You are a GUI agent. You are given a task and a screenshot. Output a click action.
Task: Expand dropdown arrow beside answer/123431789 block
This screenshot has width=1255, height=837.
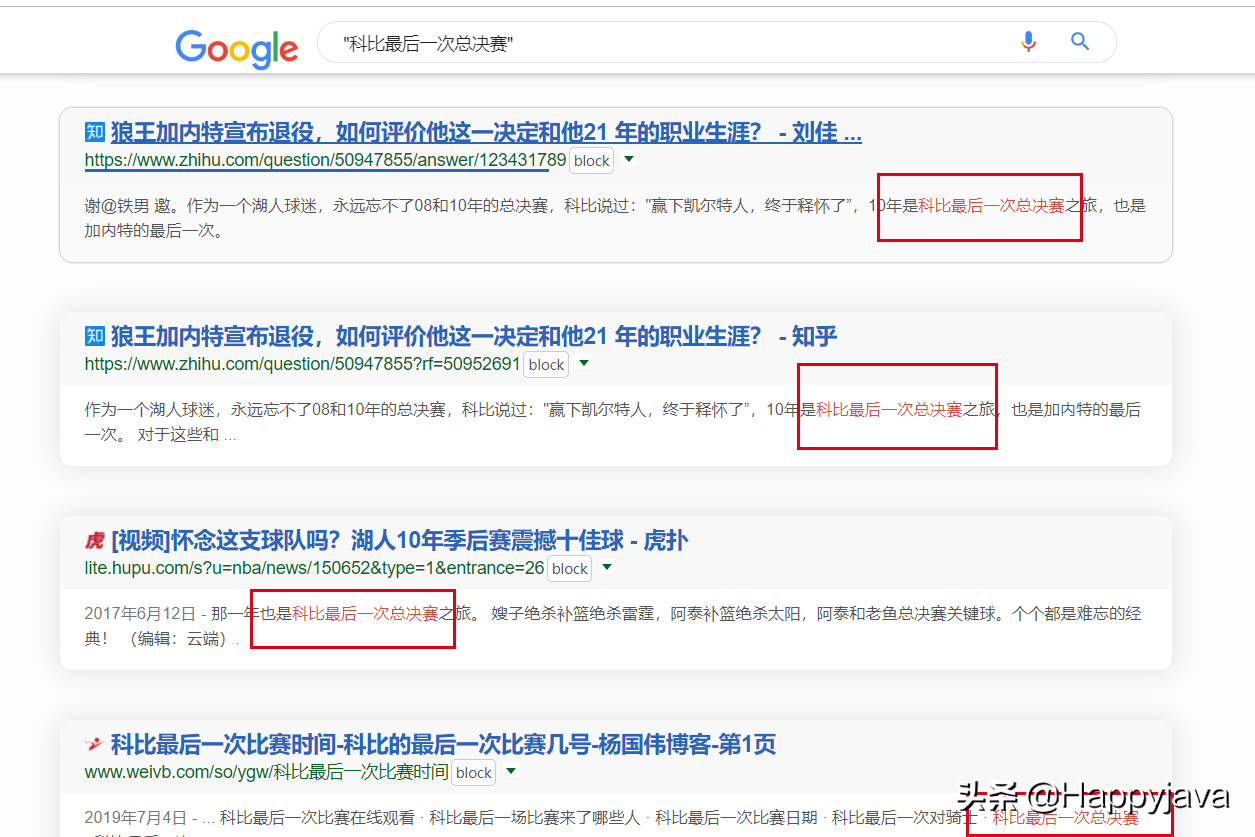point(629,159)
